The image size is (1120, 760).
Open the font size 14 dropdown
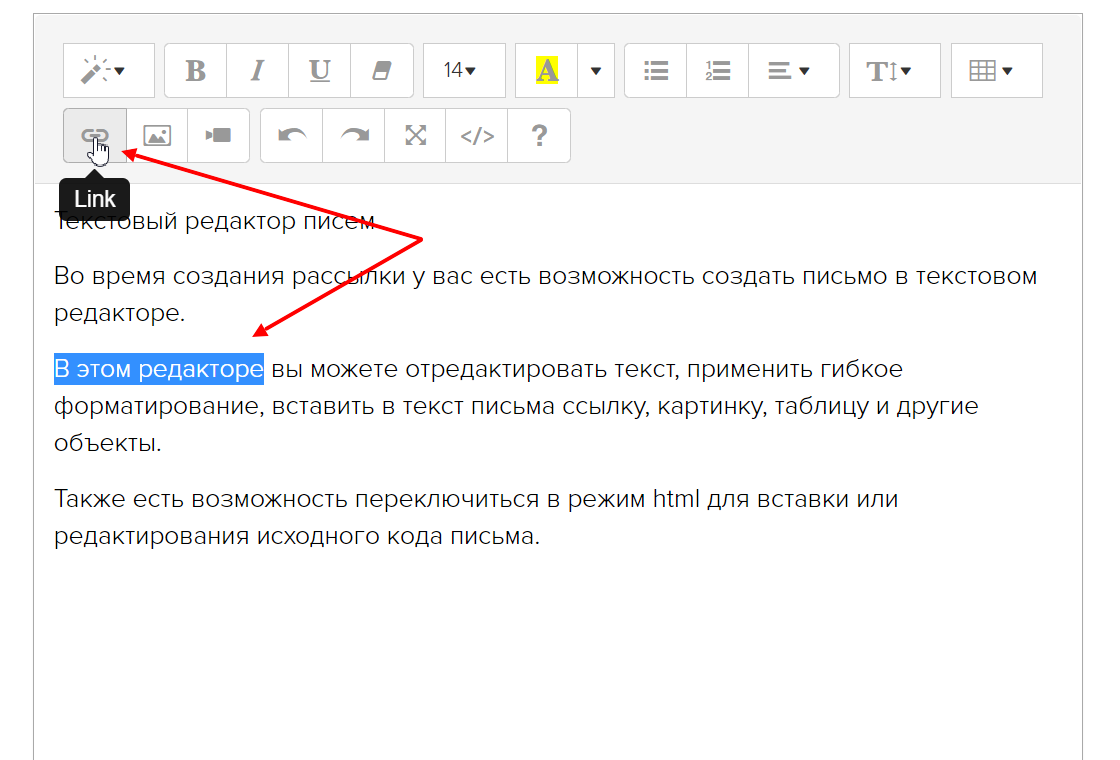464,71
